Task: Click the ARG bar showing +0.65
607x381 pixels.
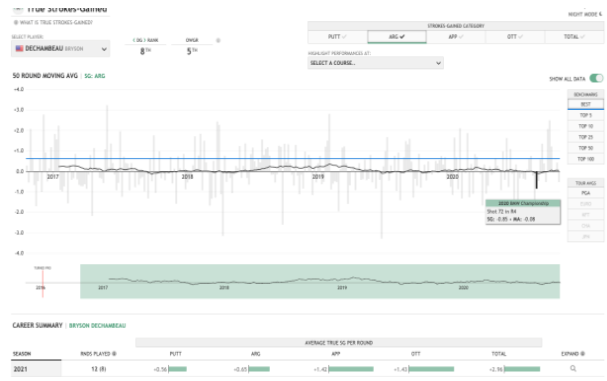Action: pyautogui.click(x=259, y=369)
